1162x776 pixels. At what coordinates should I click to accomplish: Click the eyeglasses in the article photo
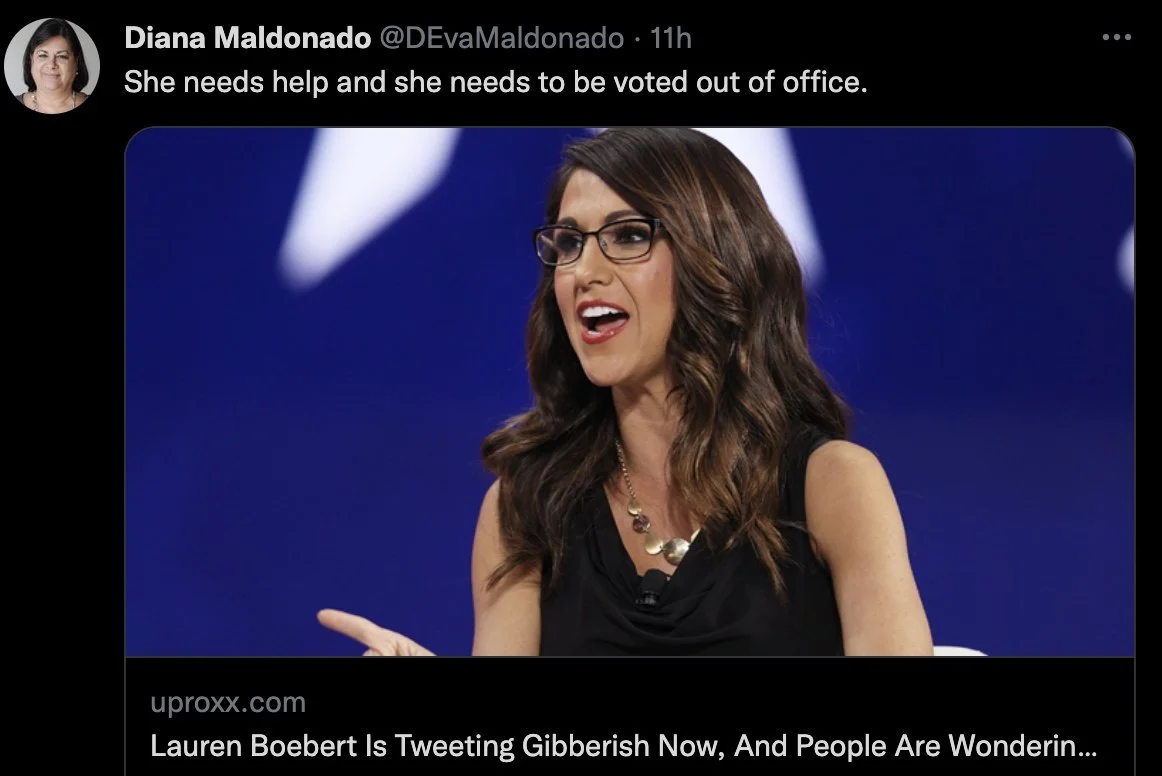click(x=599, y=240)
